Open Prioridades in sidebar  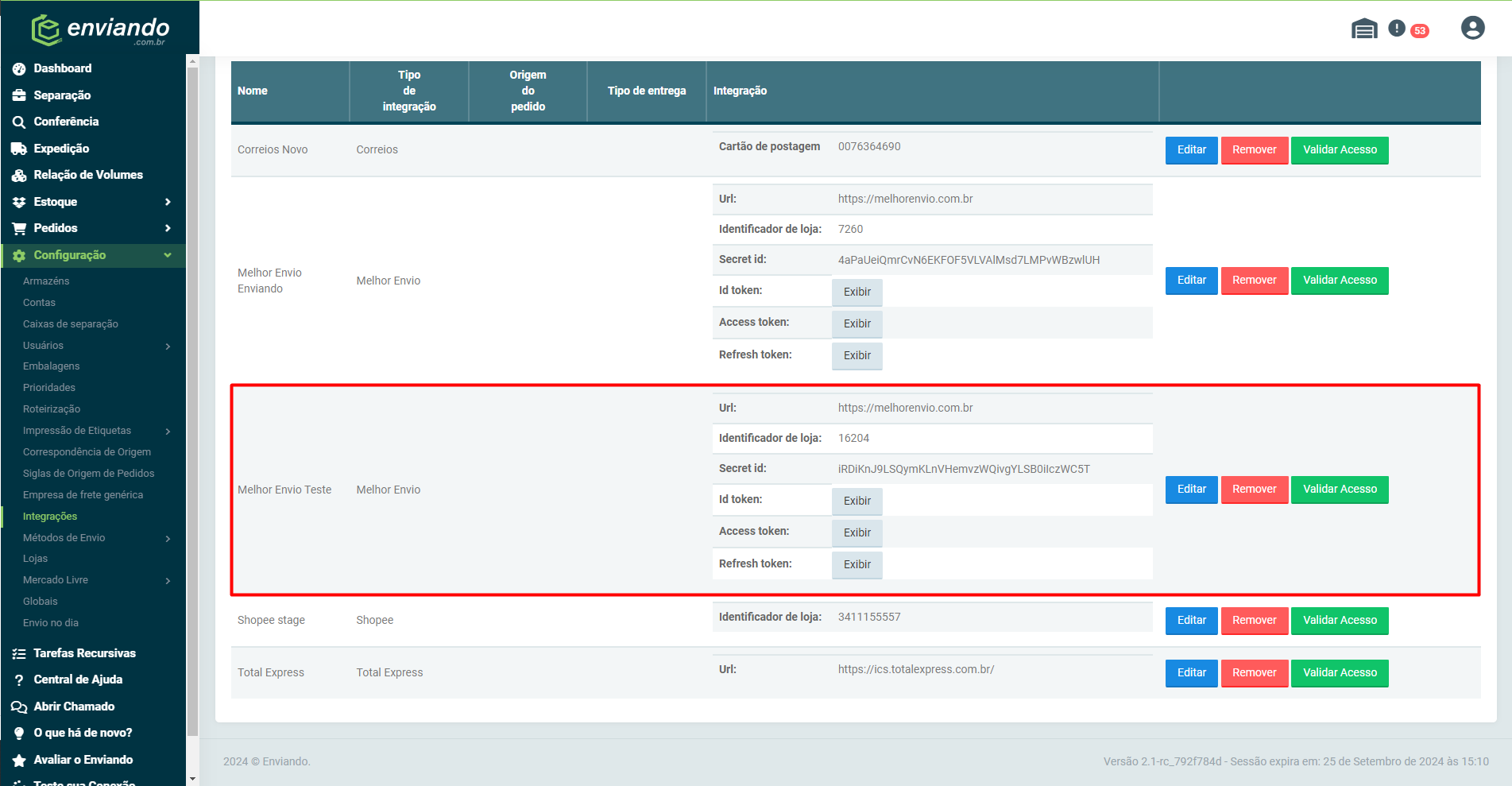click(x=49, y=388)
